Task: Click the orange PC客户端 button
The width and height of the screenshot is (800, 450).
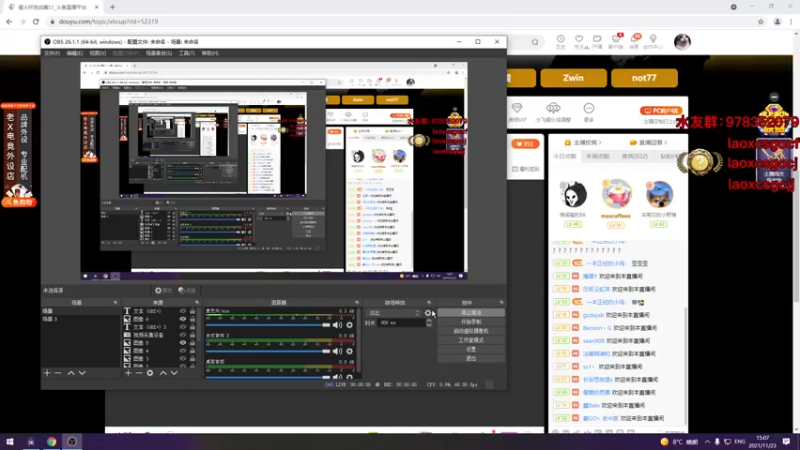Action: [661, 111]
